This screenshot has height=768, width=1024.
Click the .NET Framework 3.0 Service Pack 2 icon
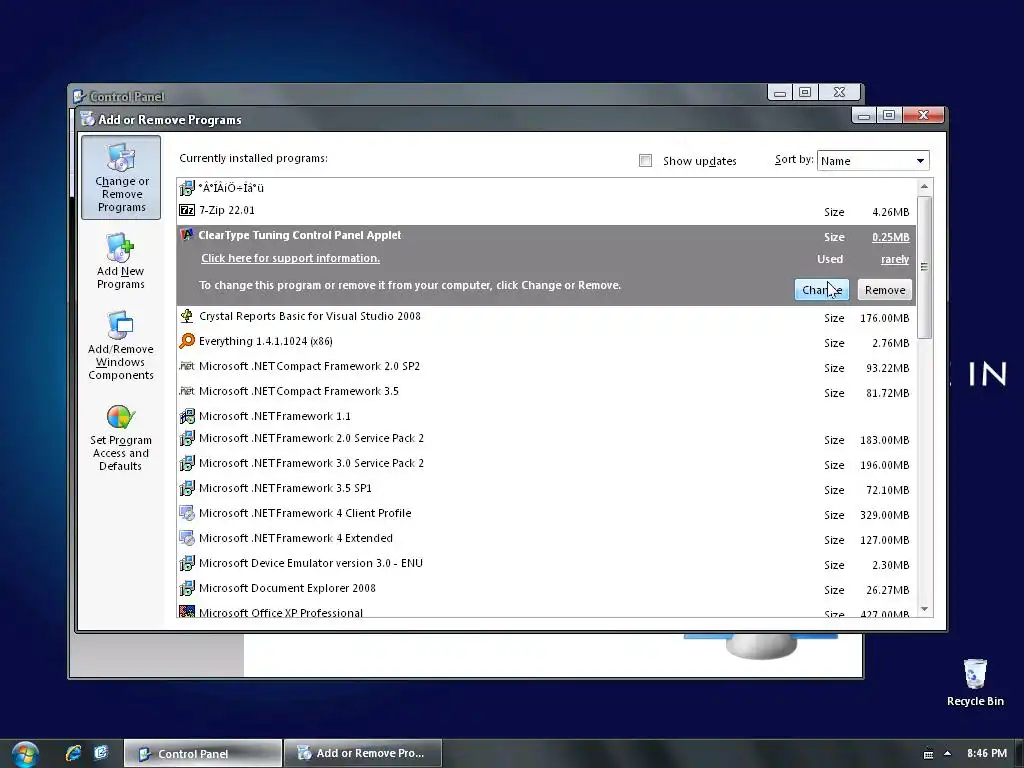[187, 463]
